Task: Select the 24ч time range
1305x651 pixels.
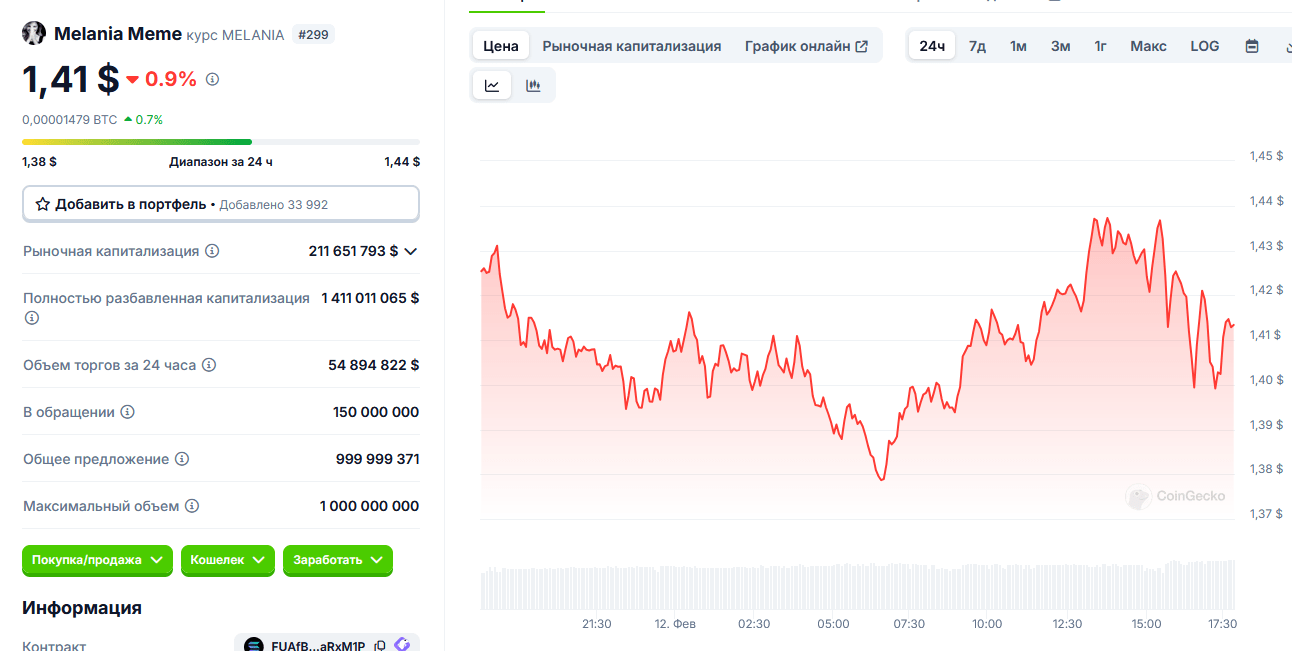Action: 932,46
